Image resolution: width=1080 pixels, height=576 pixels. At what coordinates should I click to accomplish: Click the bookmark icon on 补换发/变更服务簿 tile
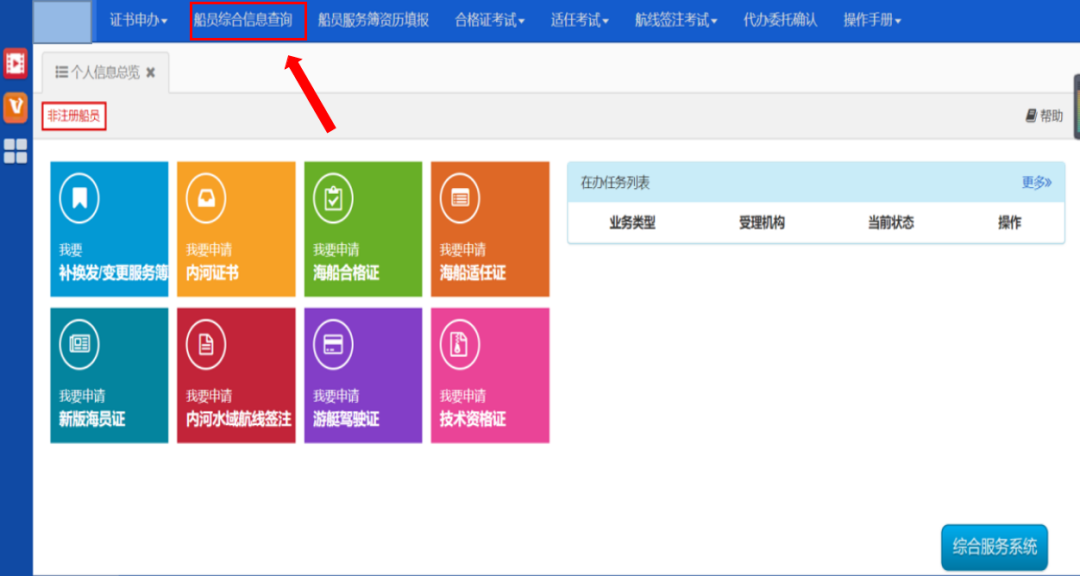[79, 198]
